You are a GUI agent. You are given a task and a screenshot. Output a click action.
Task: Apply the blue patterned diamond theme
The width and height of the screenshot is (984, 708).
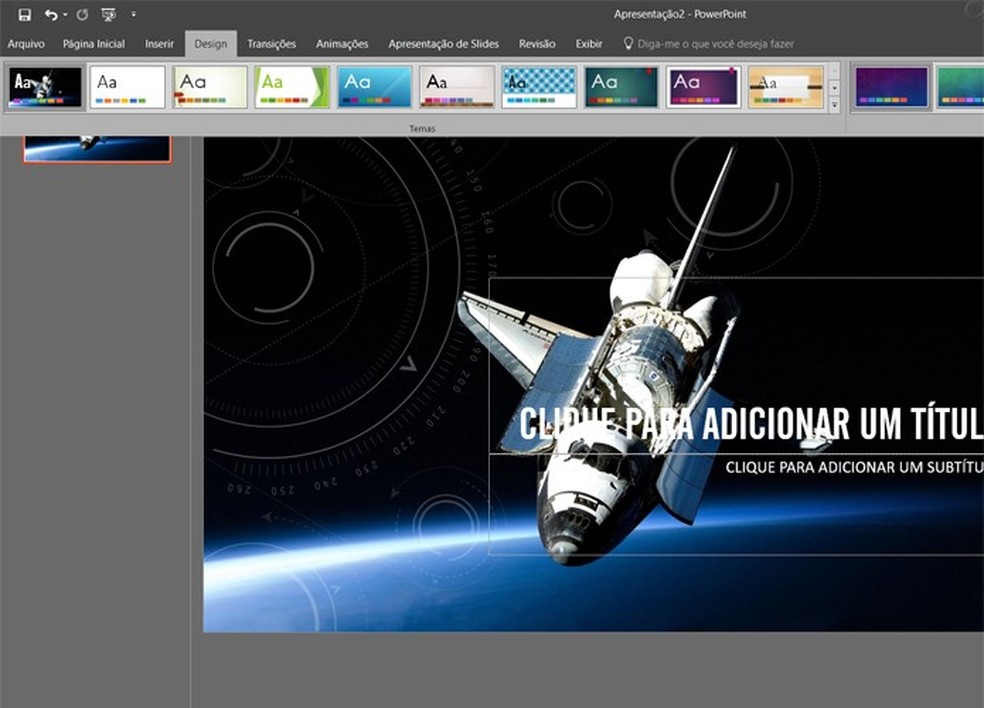coord(539,87)
